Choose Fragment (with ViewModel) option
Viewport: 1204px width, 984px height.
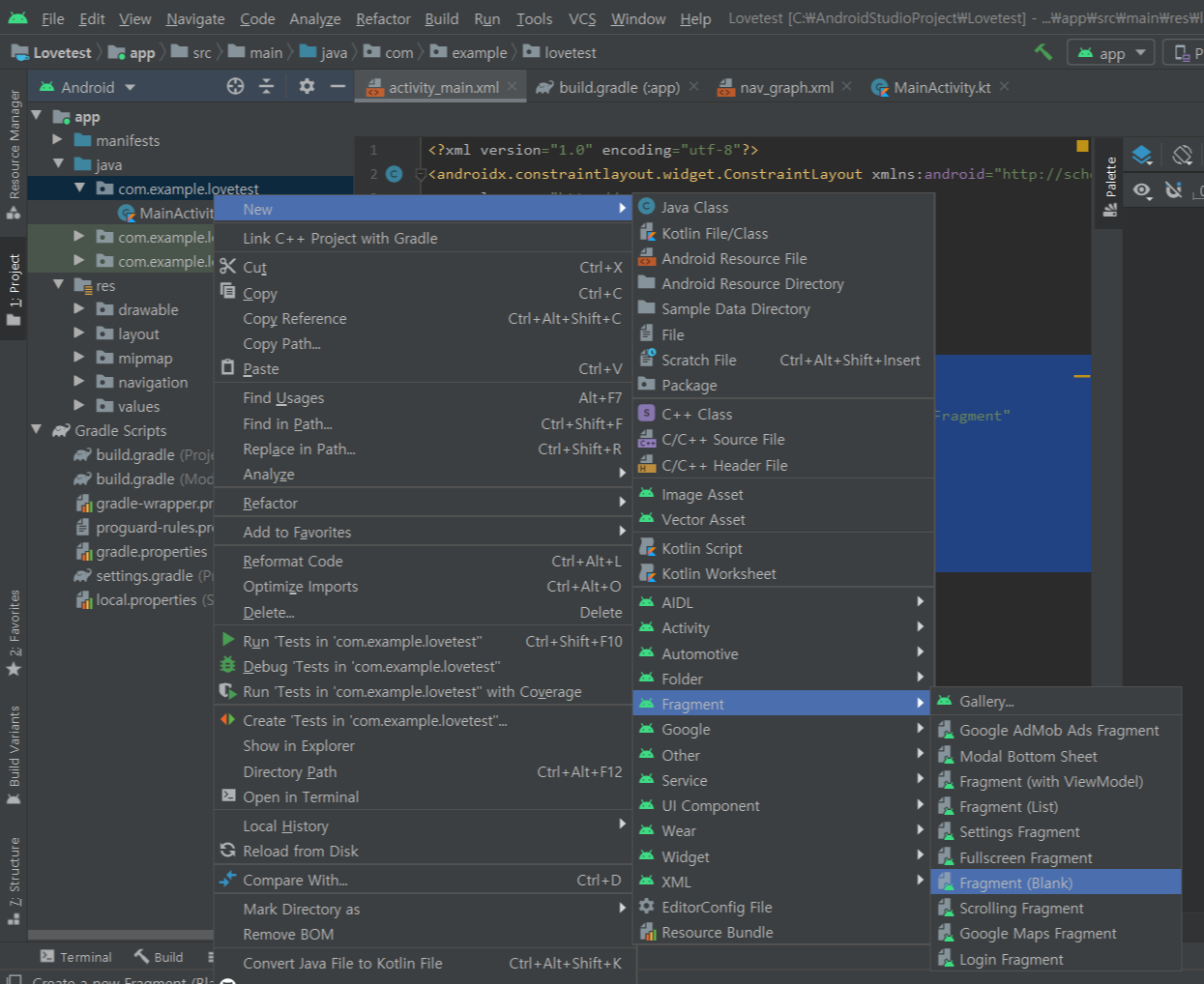point(1056,781)
